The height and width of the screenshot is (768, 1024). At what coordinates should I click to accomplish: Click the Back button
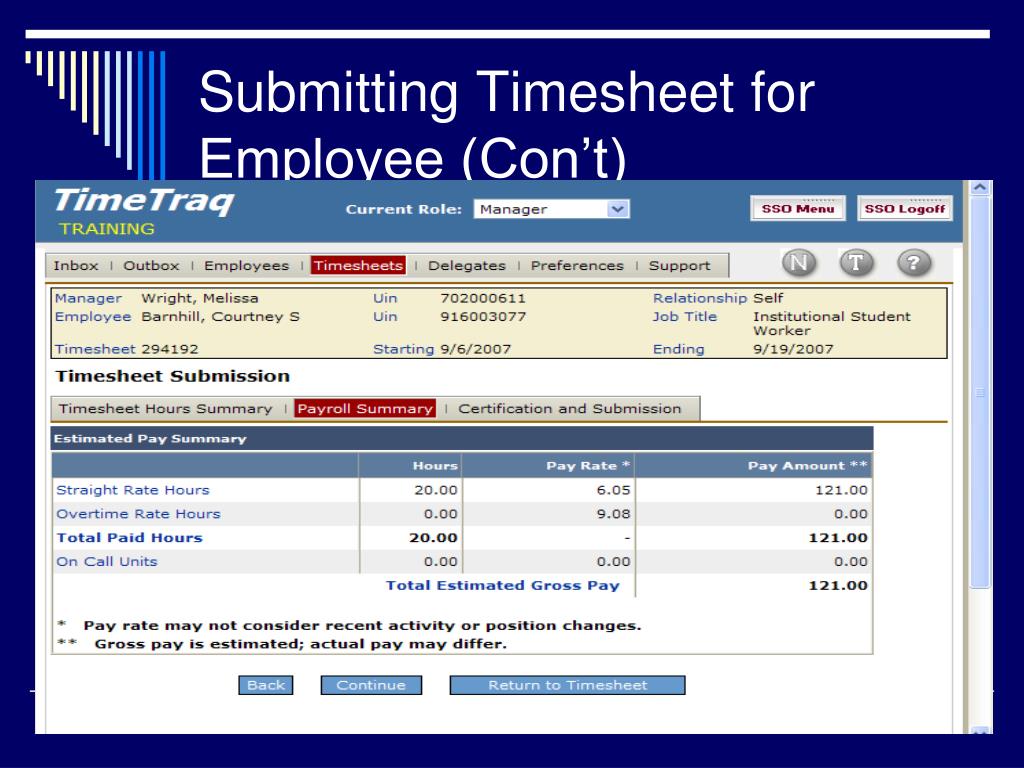pyautogui.click(x=266, y=685)
